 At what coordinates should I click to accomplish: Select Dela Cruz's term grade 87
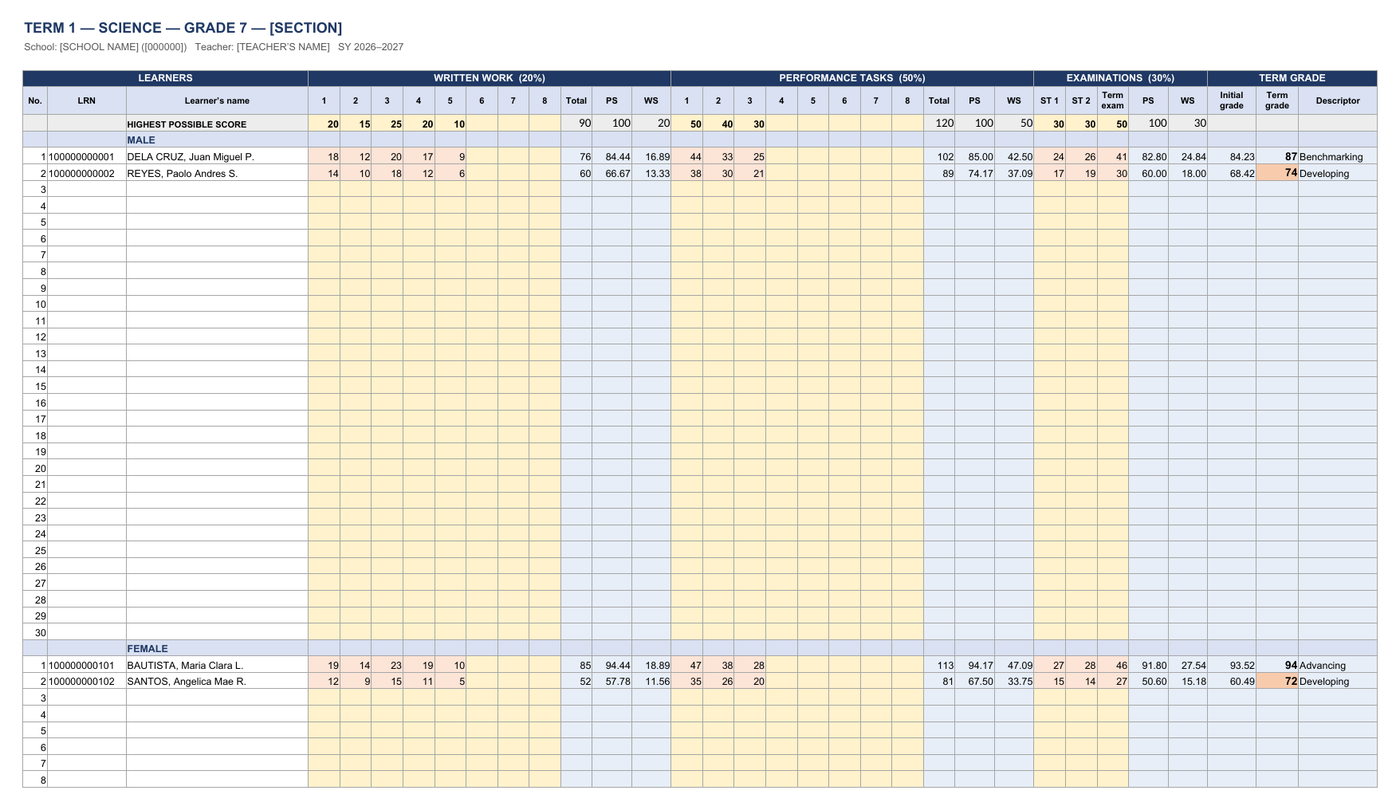(1277, 157)
